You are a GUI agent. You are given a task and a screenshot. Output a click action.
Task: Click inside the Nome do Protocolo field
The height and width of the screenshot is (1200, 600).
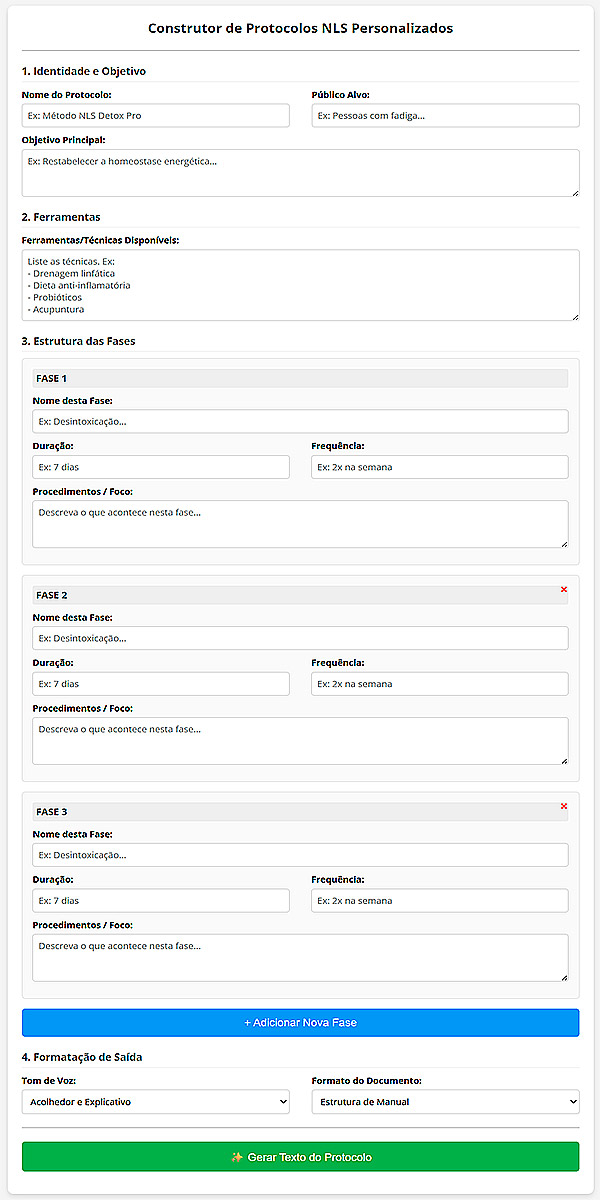155,115
